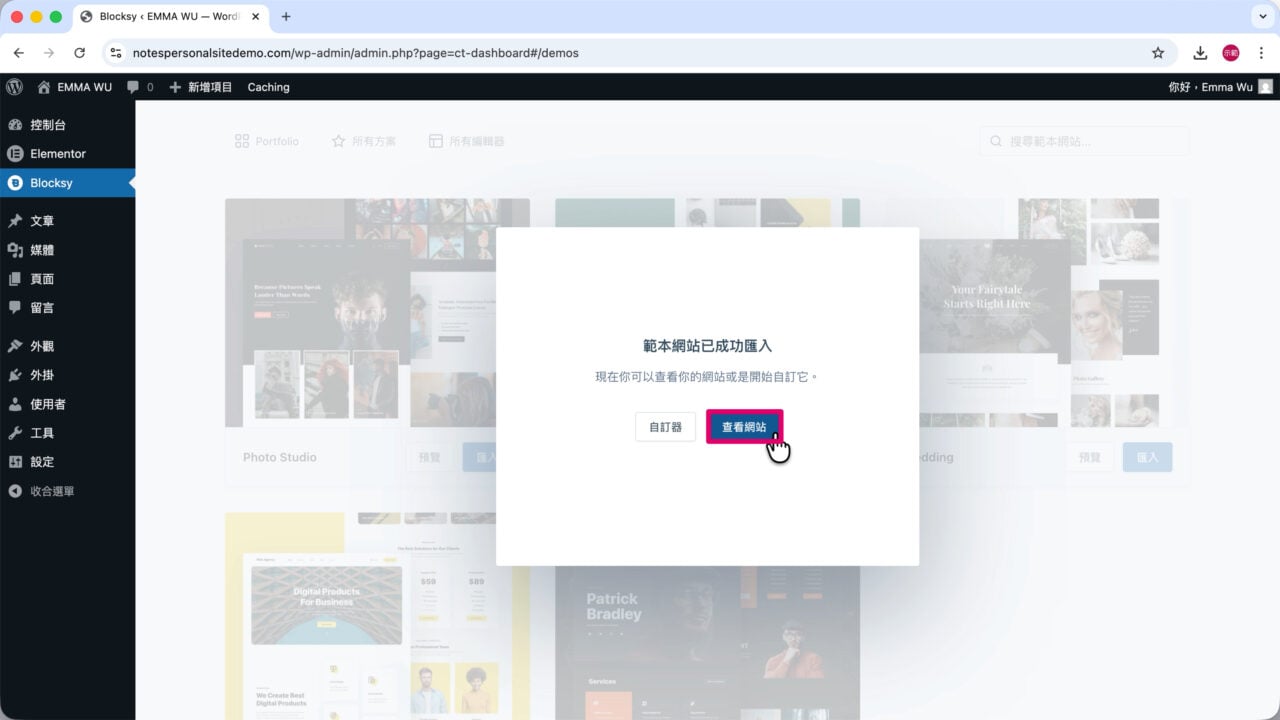Click the 外掛 plug icon

[15, 375]
